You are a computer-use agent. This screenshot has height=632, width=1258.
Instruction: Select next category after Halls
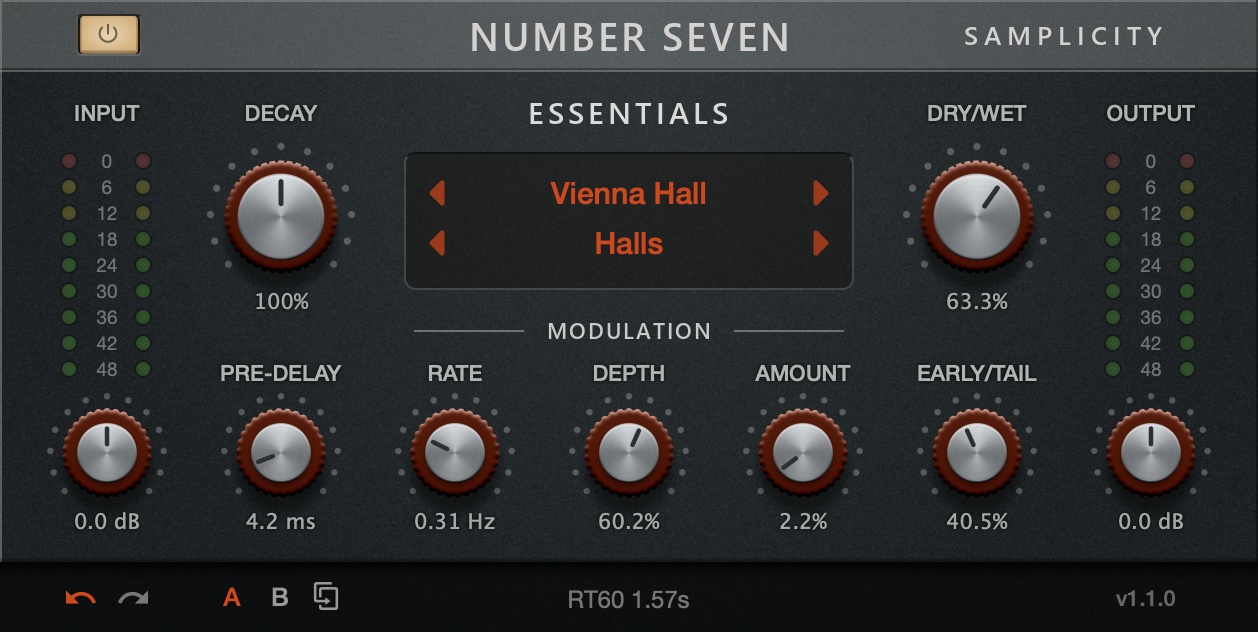[x=821, y=243]
